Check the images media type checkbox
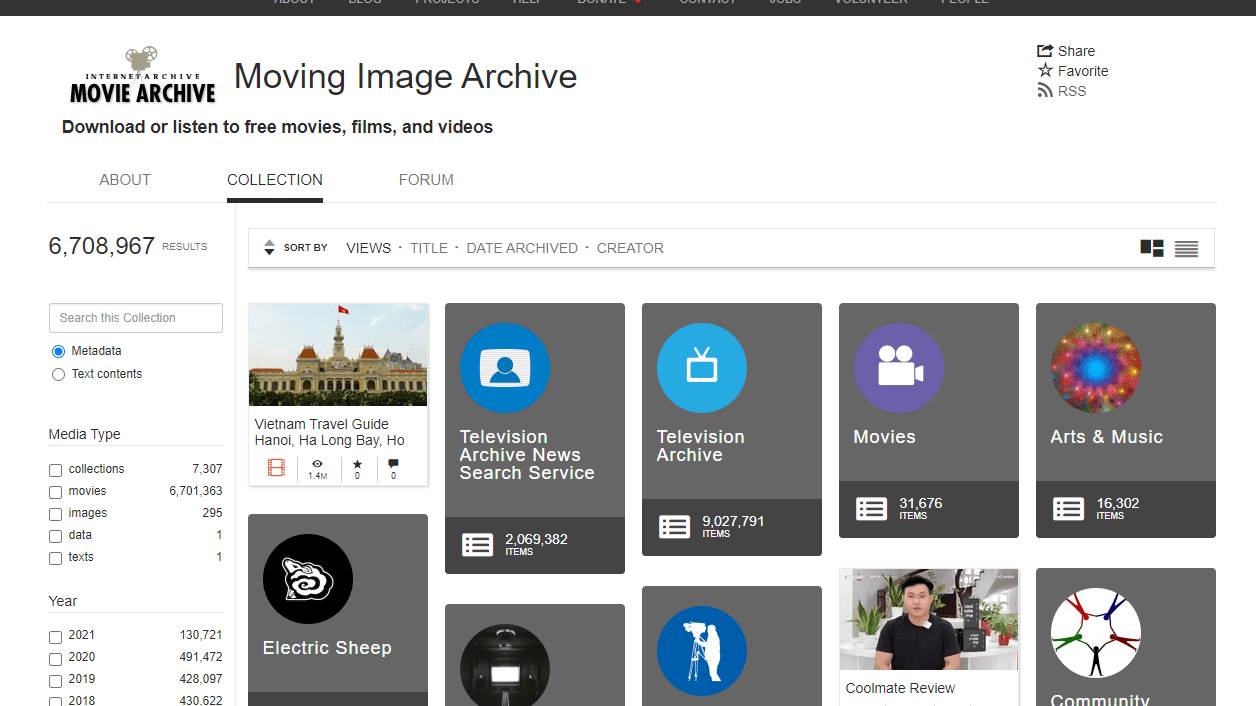Image resolution: width=1256 pixels, height=706 pixels. pyautogui.click(x=55, y=514)
